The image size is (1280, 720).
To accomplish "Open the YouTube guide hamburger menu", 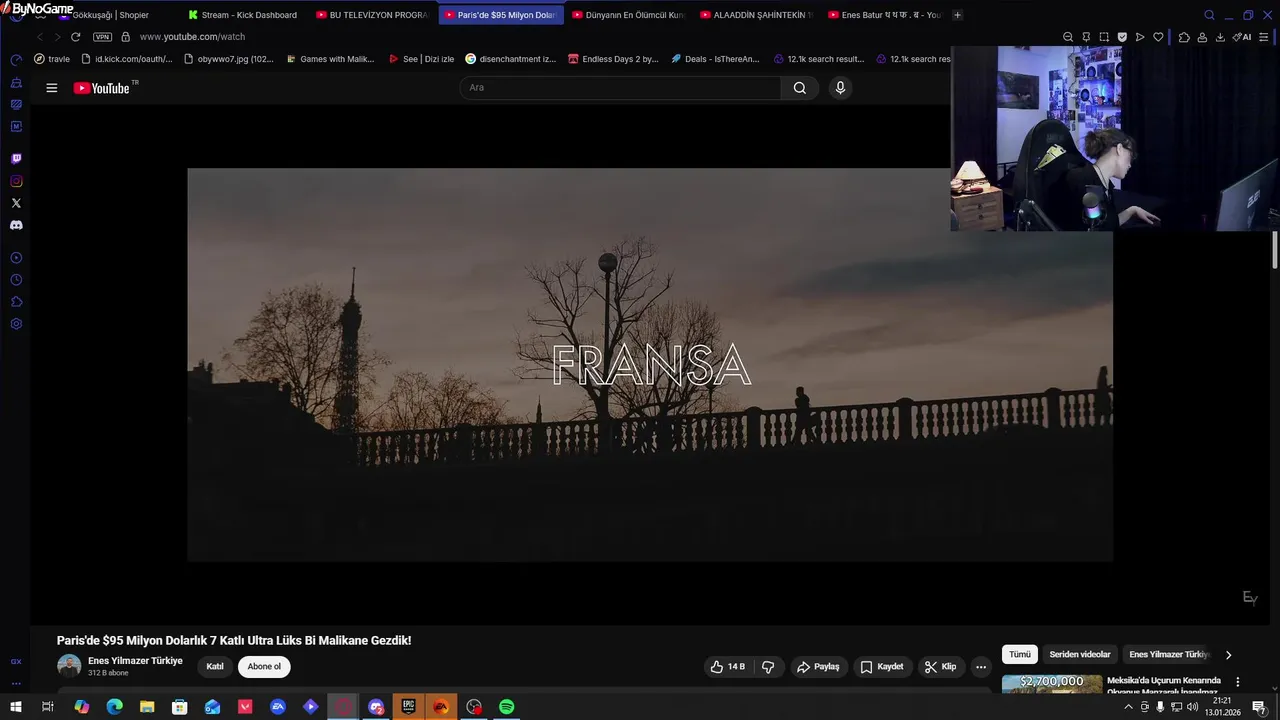I will click(52, 88).
